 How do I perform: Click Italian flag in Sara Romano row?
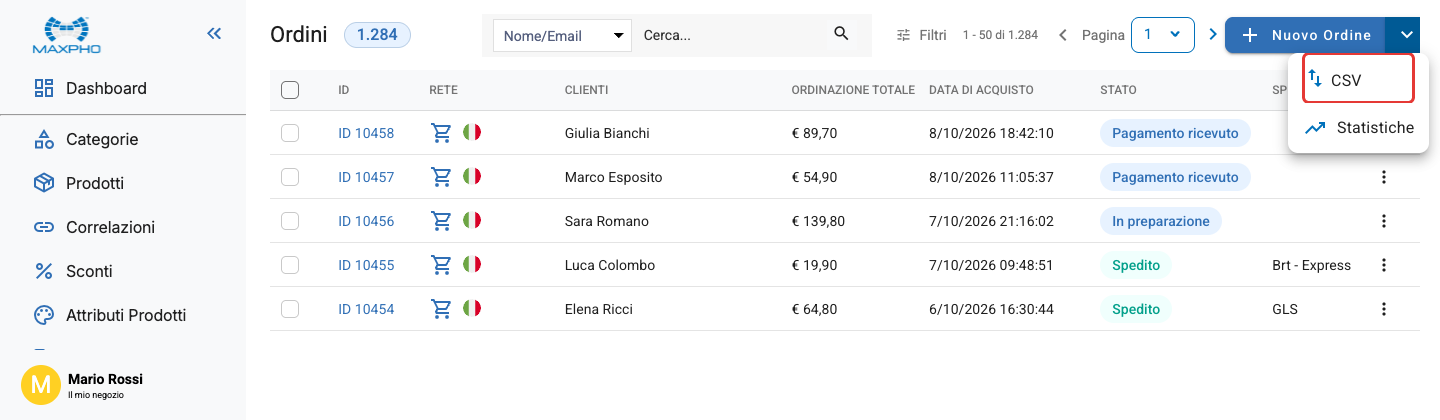click(472, 220)
